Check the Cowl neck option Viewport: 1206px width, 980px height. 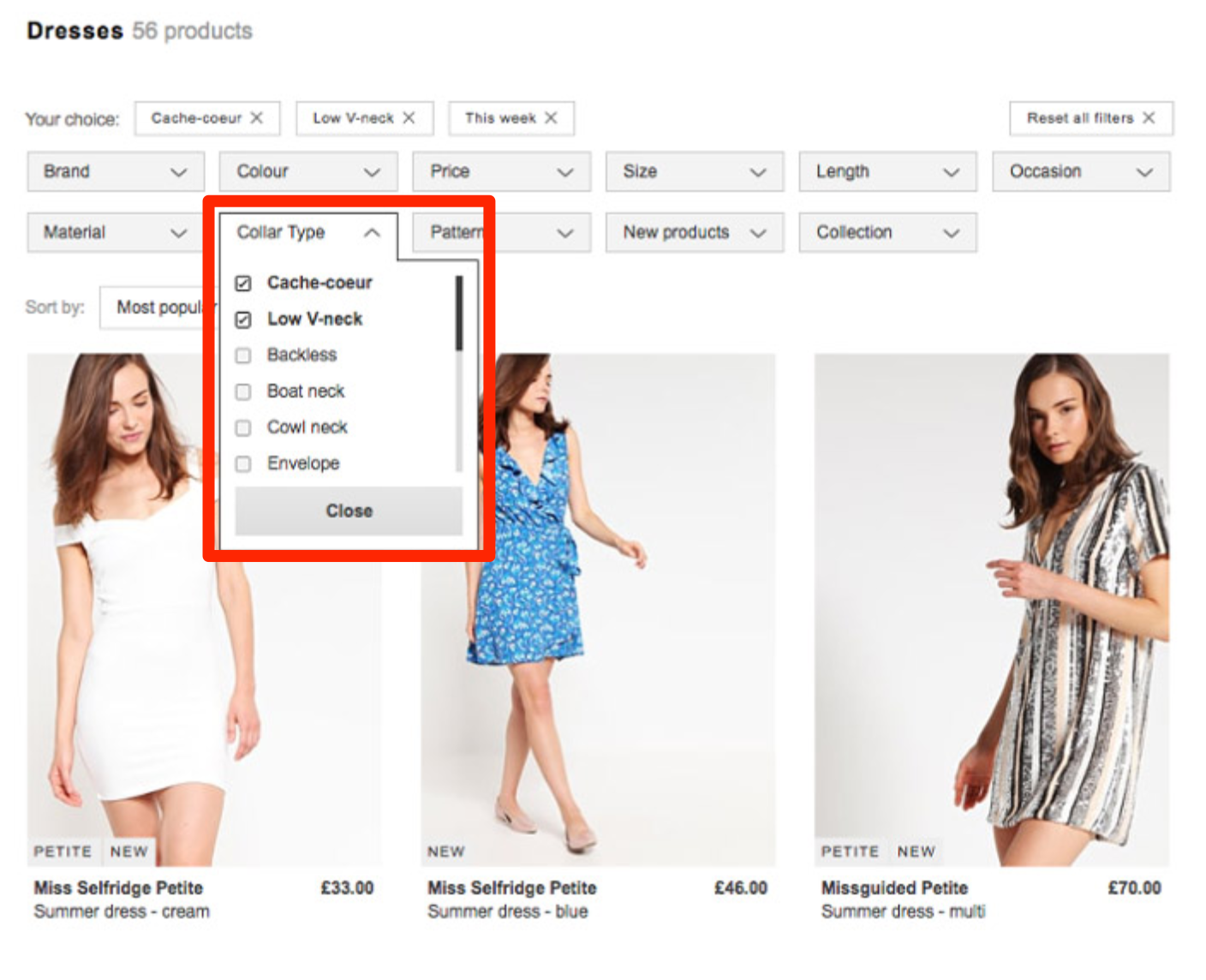[243, 427]
